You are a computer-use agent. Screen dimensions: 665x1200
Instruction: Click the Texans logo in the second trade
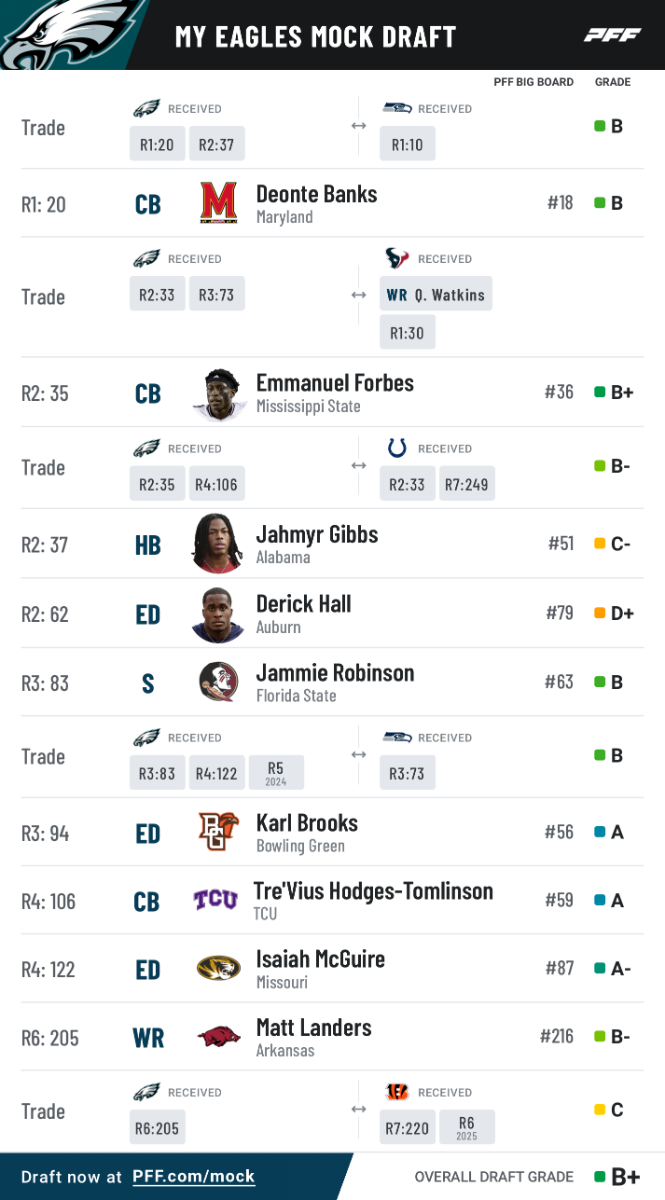pos(397,259)
